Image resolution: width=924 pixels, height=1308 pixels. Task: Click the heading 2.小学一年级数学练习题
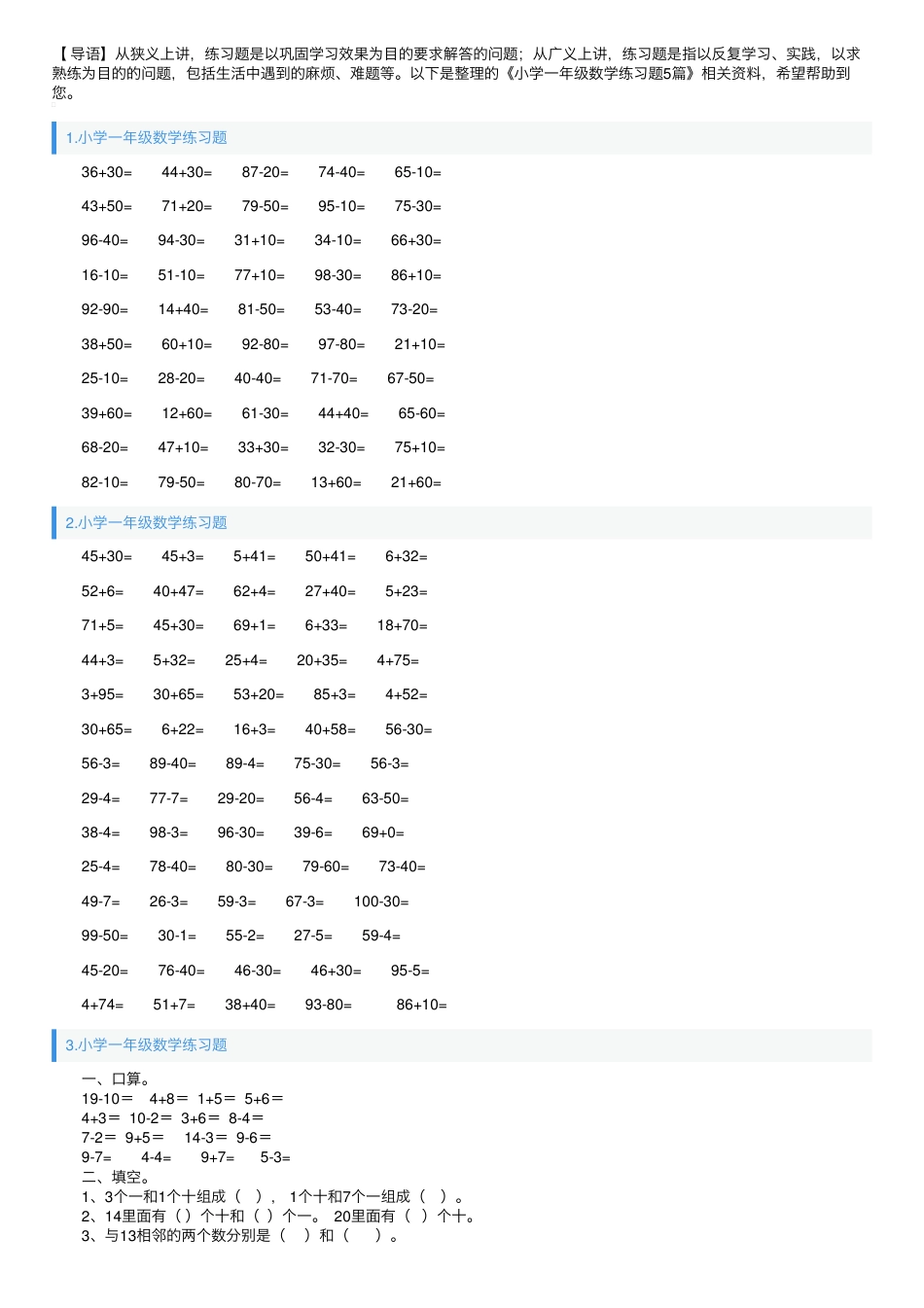pyautogui.click(x=146, y=523)
